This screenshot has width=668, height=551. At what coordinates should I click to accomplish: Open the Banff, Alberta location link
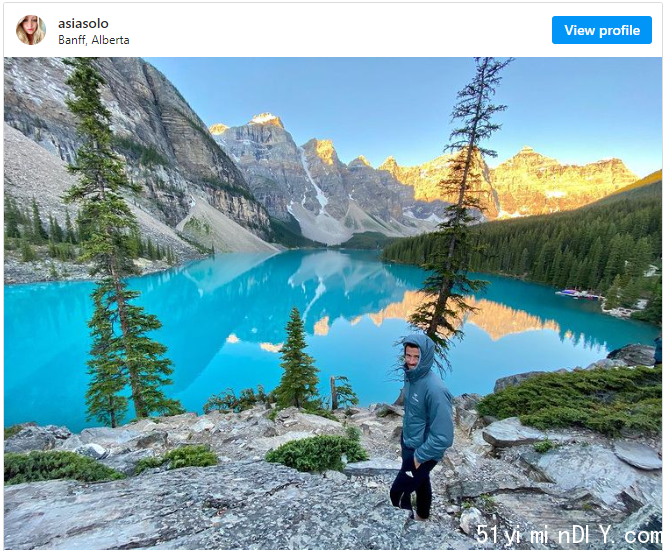coord(94,40)
